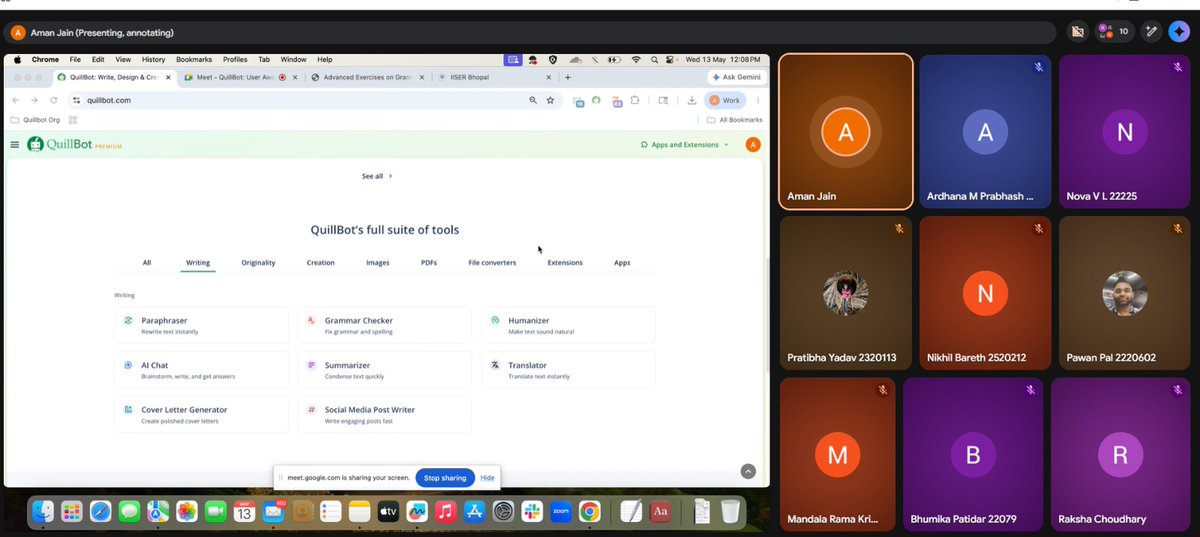Switch to Meet - QuillBot browser tab
The image size is (1200, 537).
[x=240, y=77]
